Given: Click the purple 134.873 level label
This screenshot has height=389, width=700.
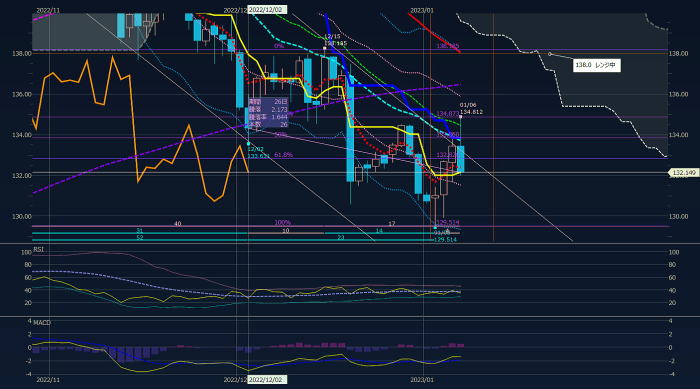Looking at the screenshot, I should tap(448, 114).
